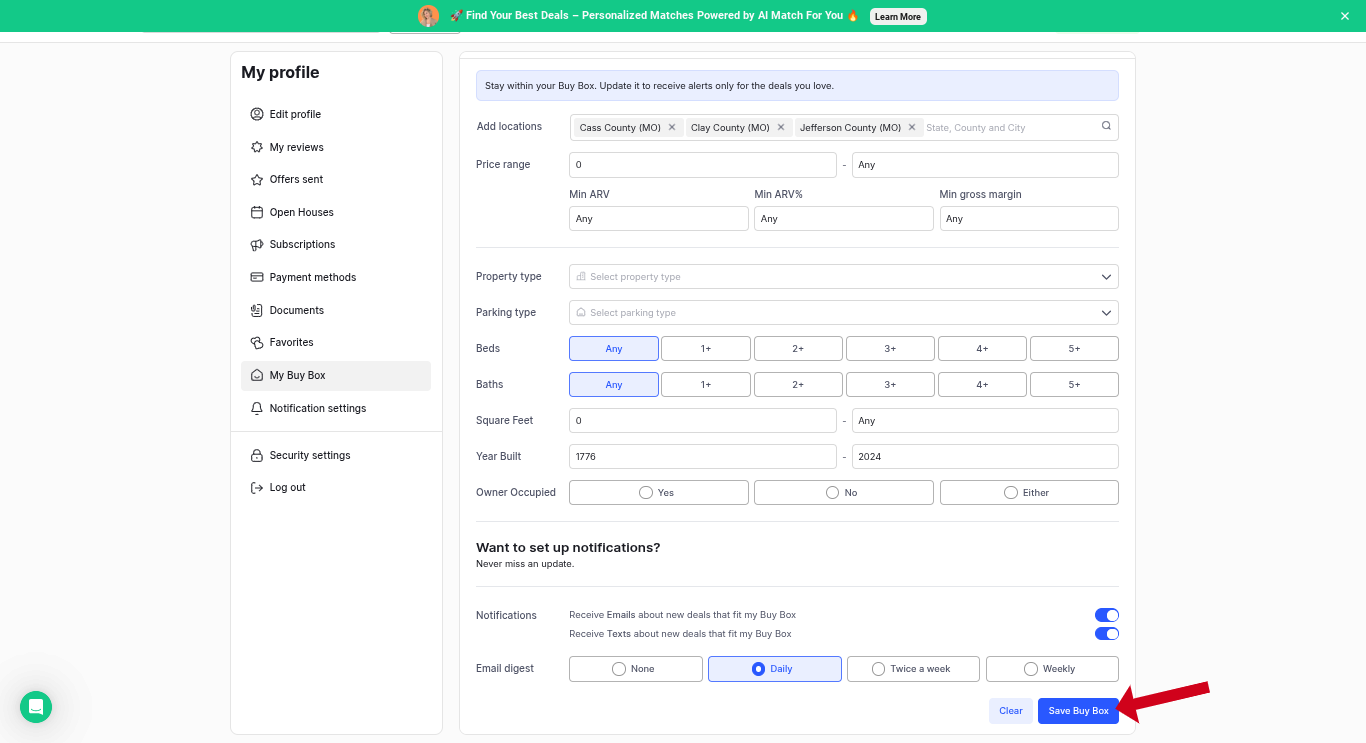Remove Jefferson County (MO) location tag
The height and width of the screenshot is (743, 1366).
912,127
